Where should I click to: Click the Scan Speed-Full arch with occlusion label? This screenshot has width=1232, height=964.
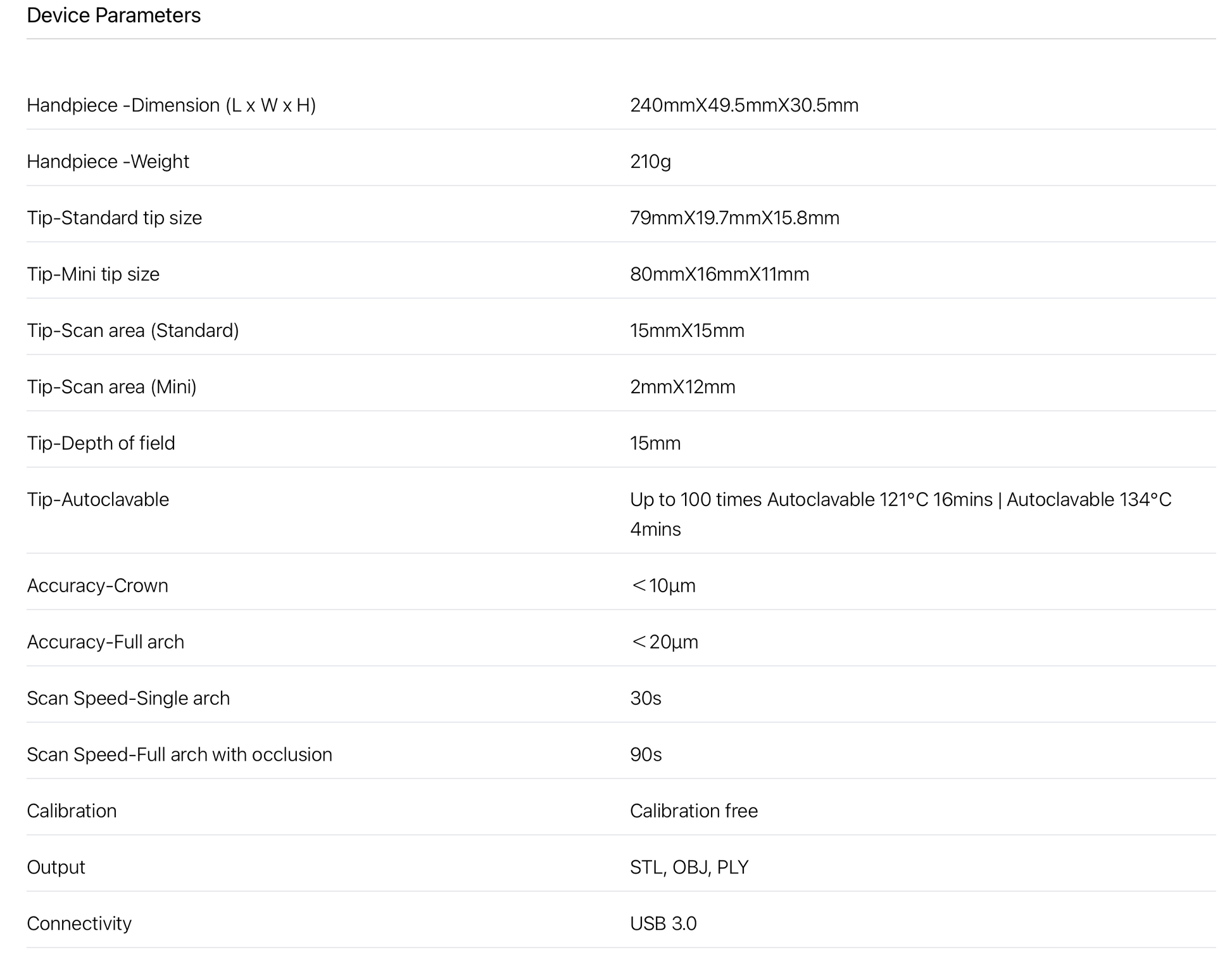(x=179, y=755)
